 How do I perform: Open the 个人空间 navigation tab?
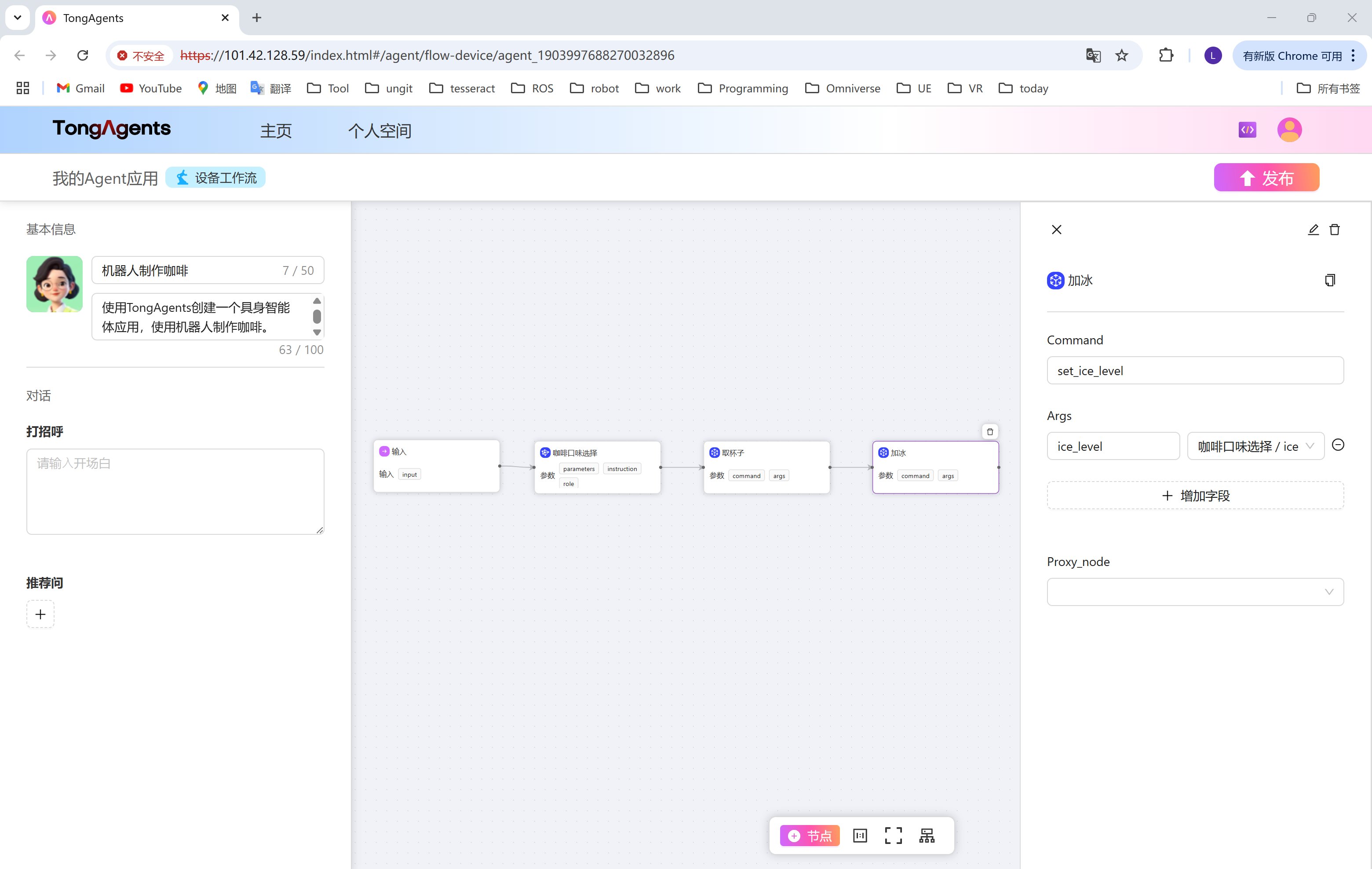[x=379, y=131]
